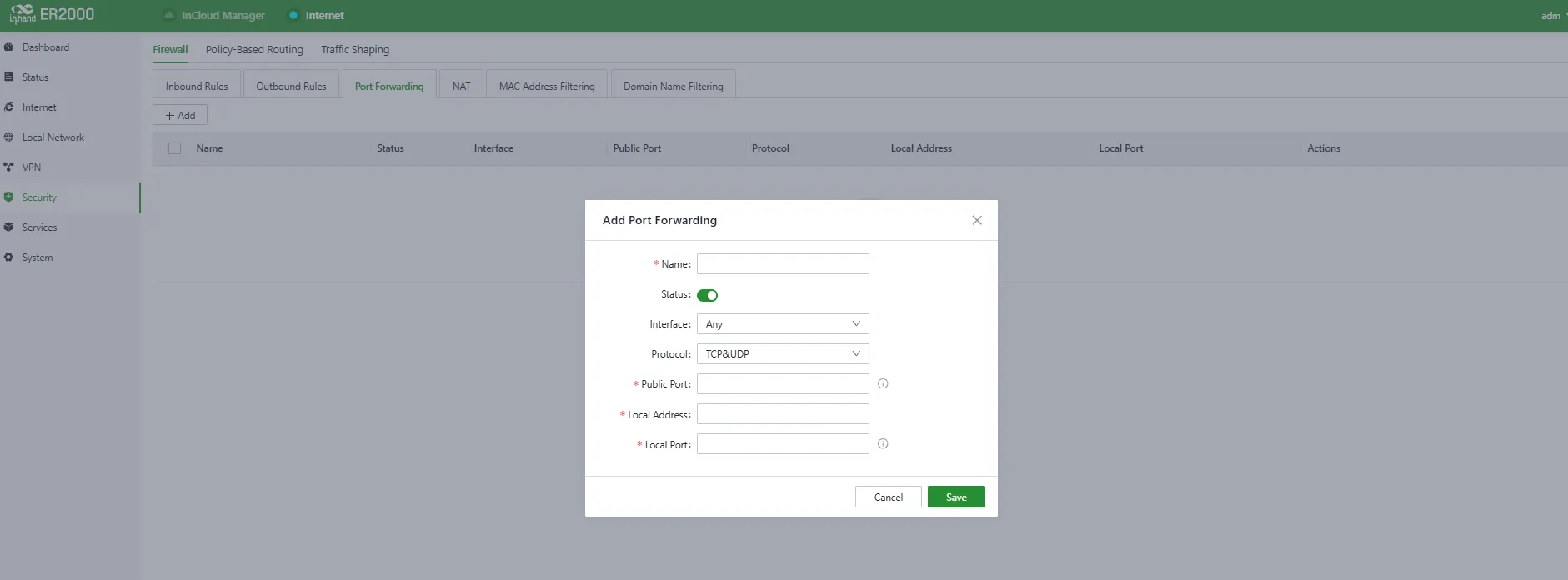Focus the Local Address input field
1568x580 pixels.
(783, 414)
